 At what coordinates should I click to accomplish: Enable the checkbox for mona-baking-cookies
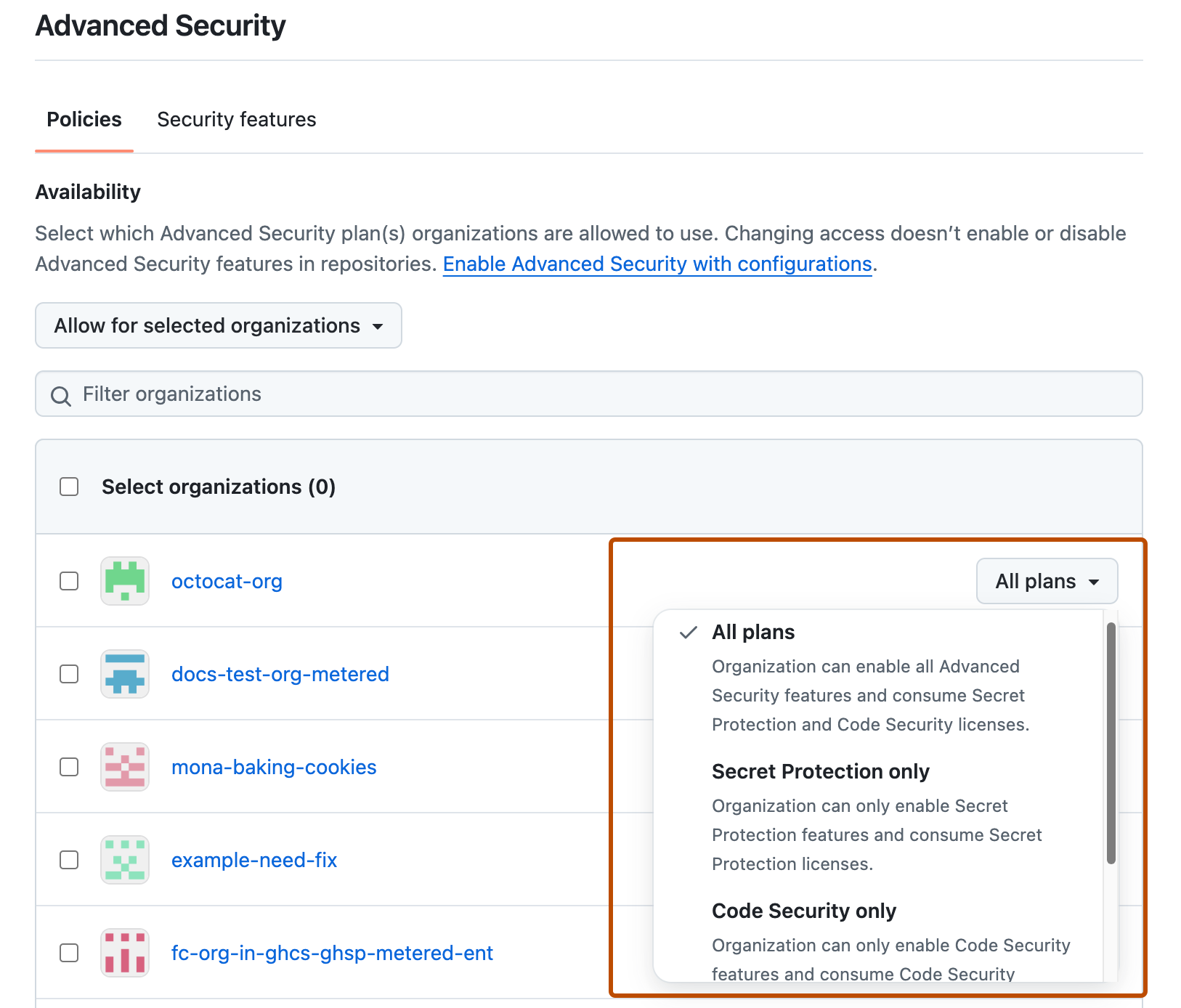pos(68,766)
